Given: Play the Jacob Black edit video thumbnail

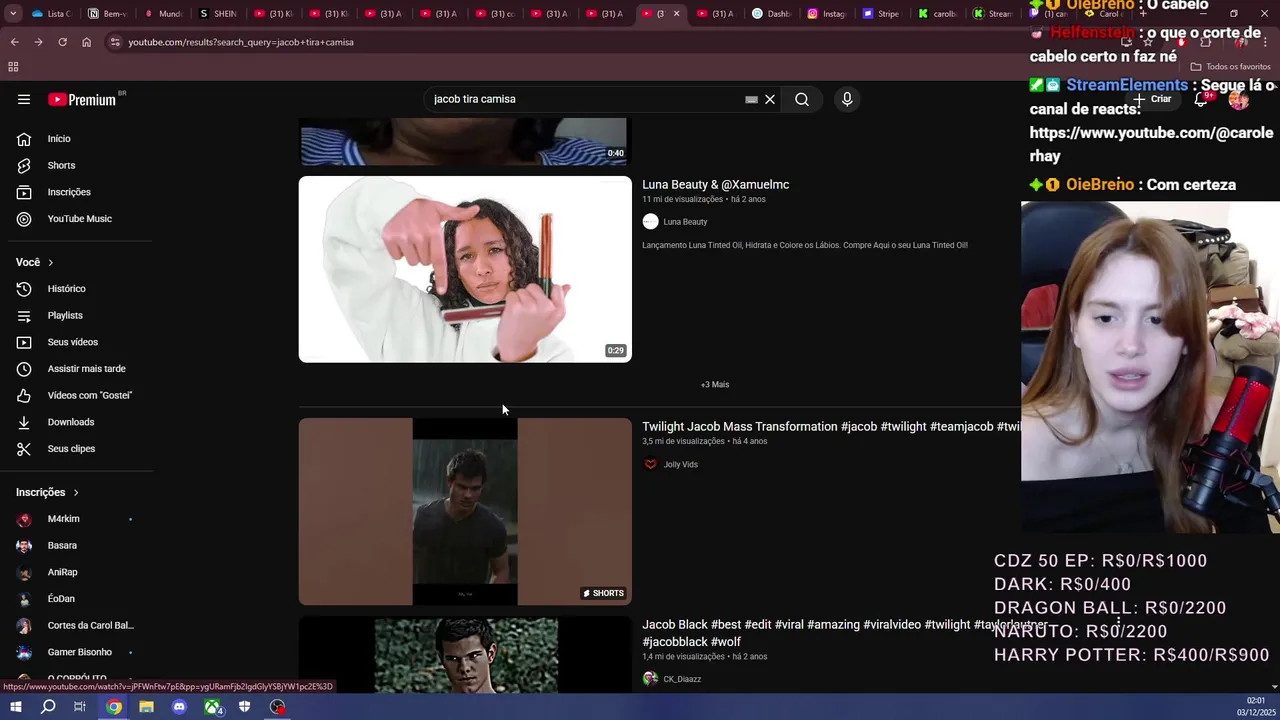Looking at the screenshot, I should click(465, 655).
